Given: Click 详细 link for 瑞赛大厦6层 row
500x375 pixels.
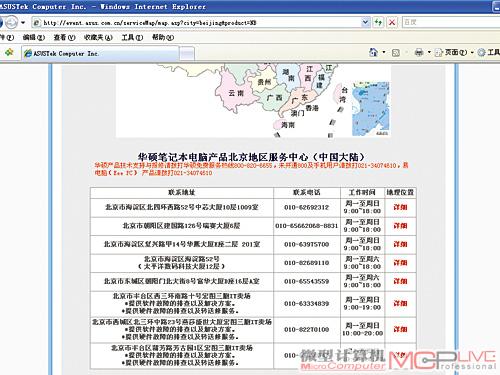Looking at the screenshot, I should pos(400,226).
